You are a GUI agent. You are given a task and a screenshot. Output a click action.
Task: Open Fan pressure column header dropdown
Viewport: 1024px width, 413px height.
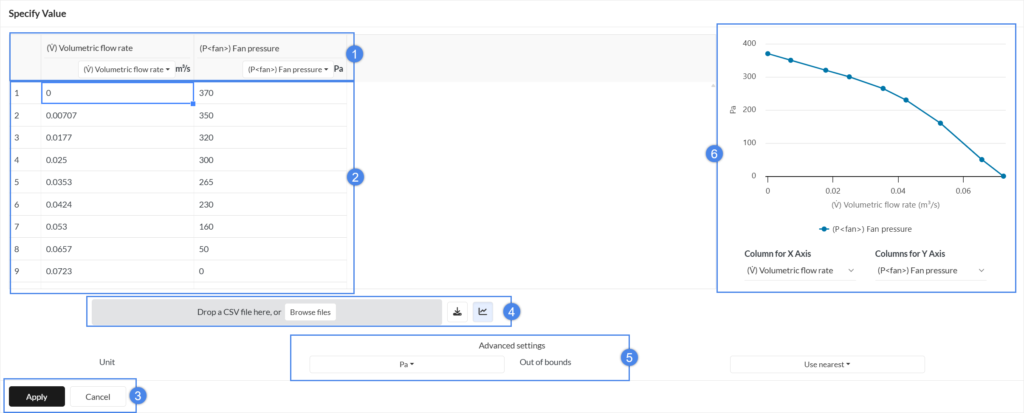[x=288, y=69]
